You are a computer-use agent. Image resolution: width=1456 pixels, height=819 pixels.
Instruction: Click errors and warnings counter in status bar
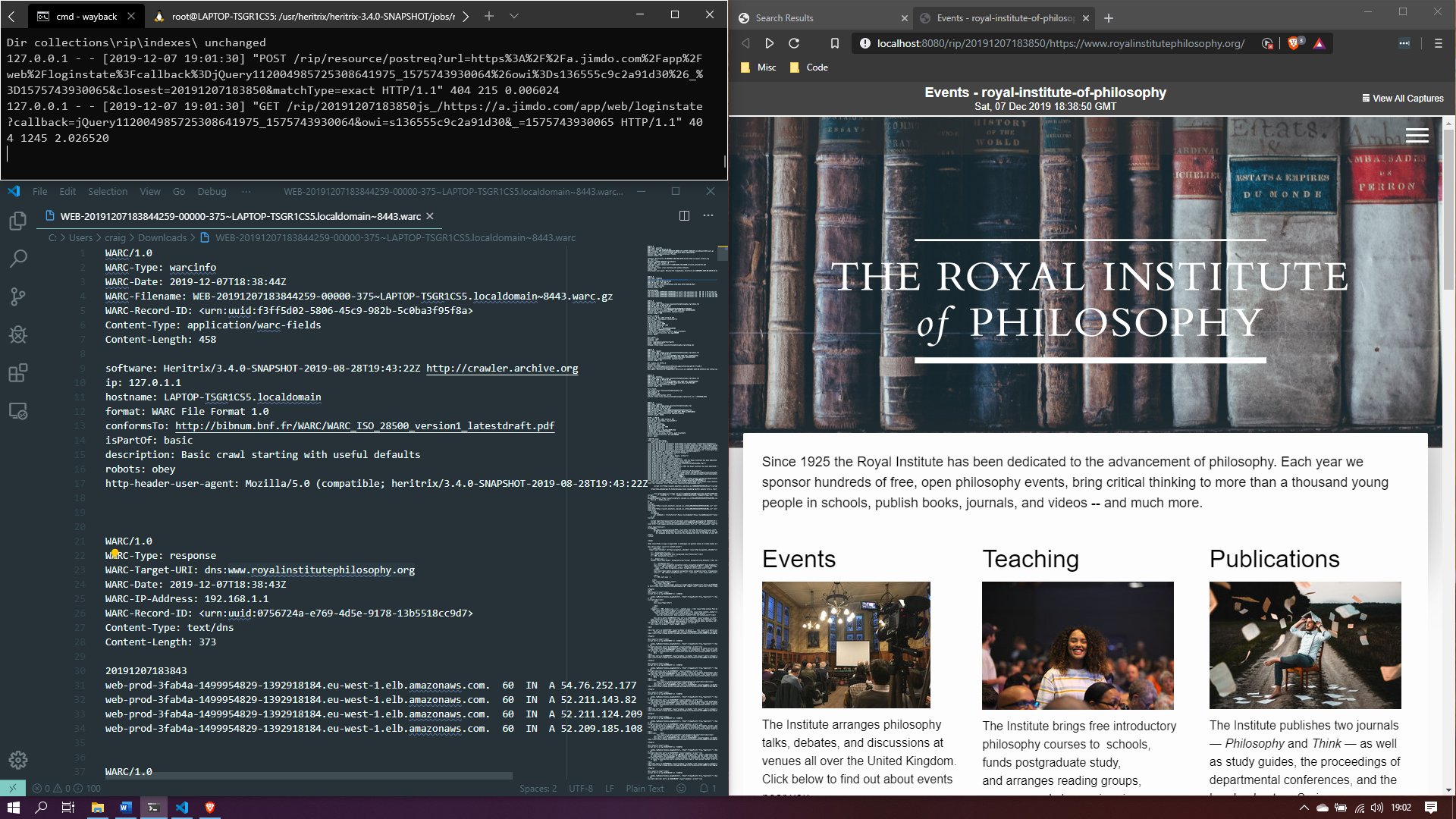tap(67, 788)
